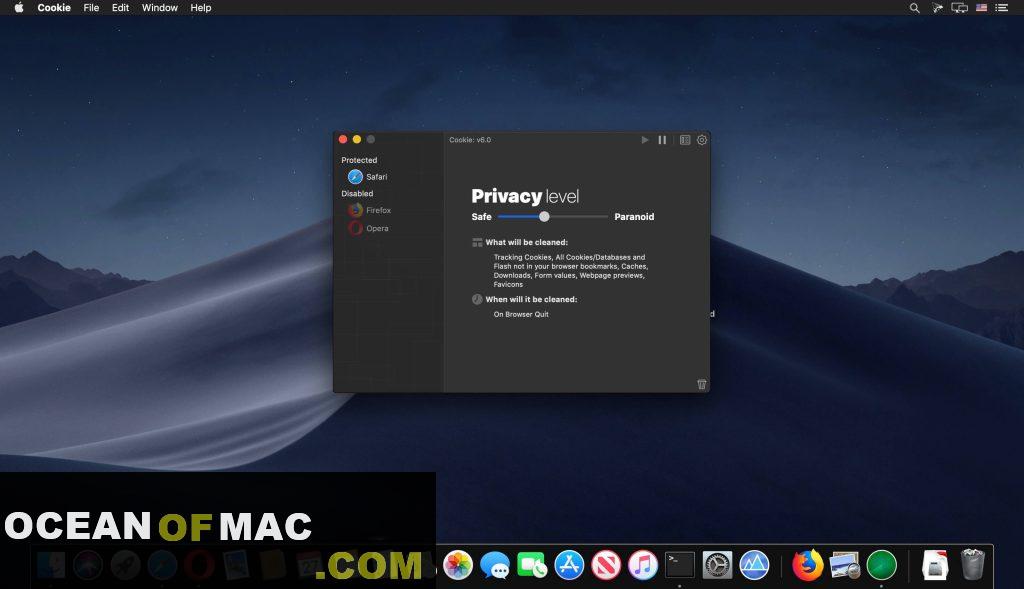This screenshot has width=1024, height=589.
Task: Set privacy level to Paranoid end of slider
Action: click(606, 216)
